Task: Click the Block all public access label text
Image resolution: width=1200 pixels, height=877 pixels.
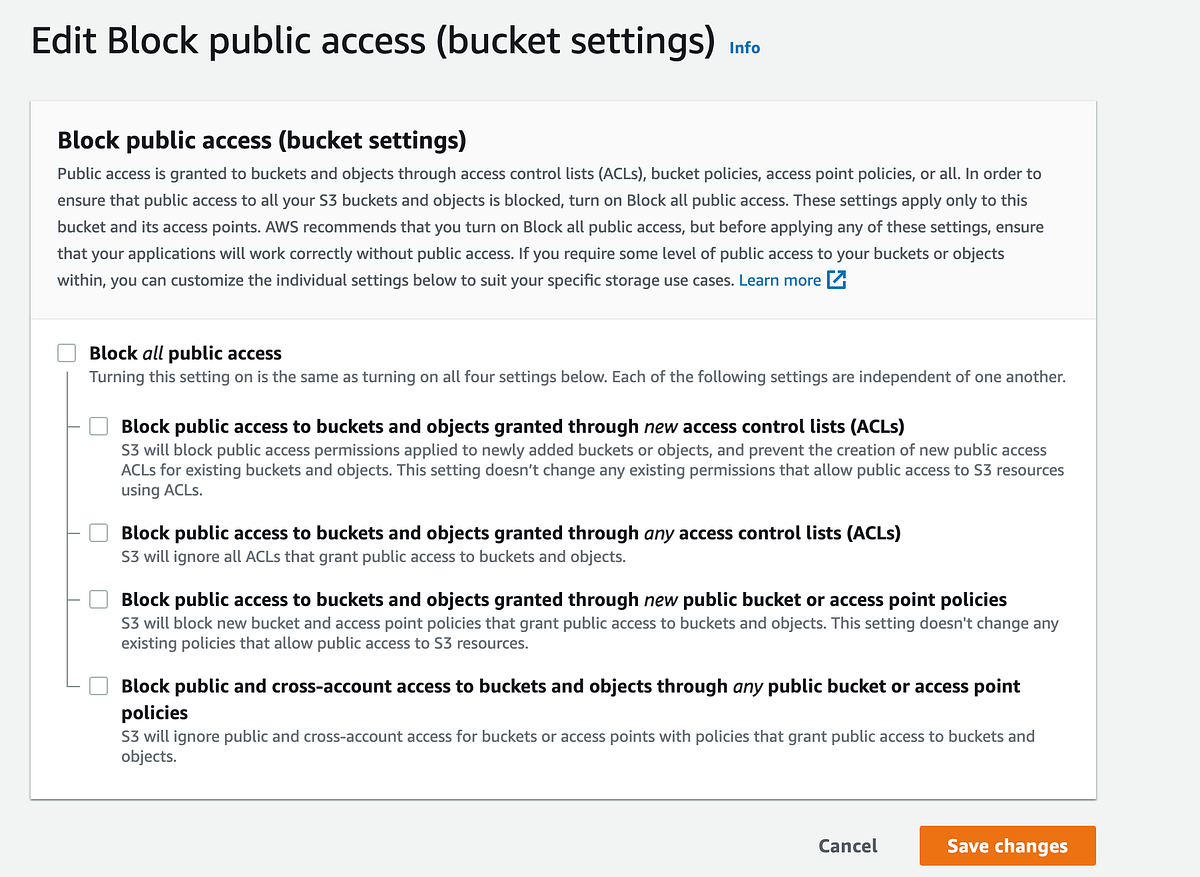Action: point(184,352)
